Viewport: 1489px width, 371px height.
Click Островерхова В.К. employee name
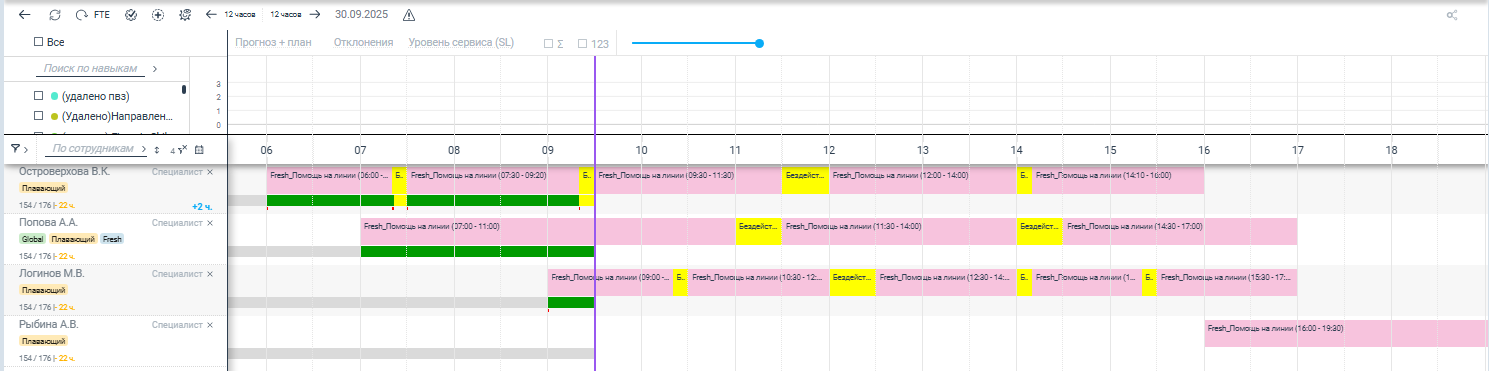click(x=64, y=172)
